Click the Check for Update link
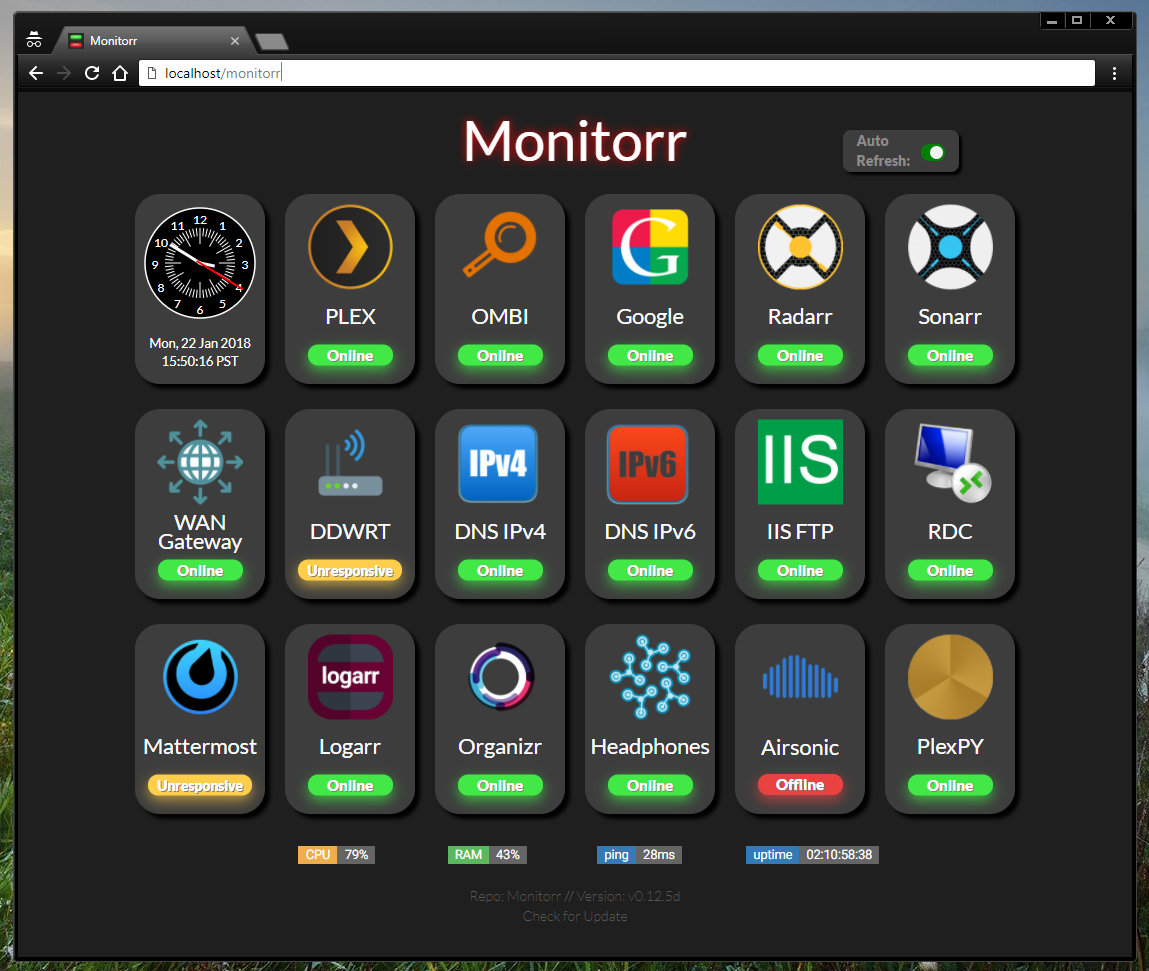 pyautogui.click(x=574, y=916)
